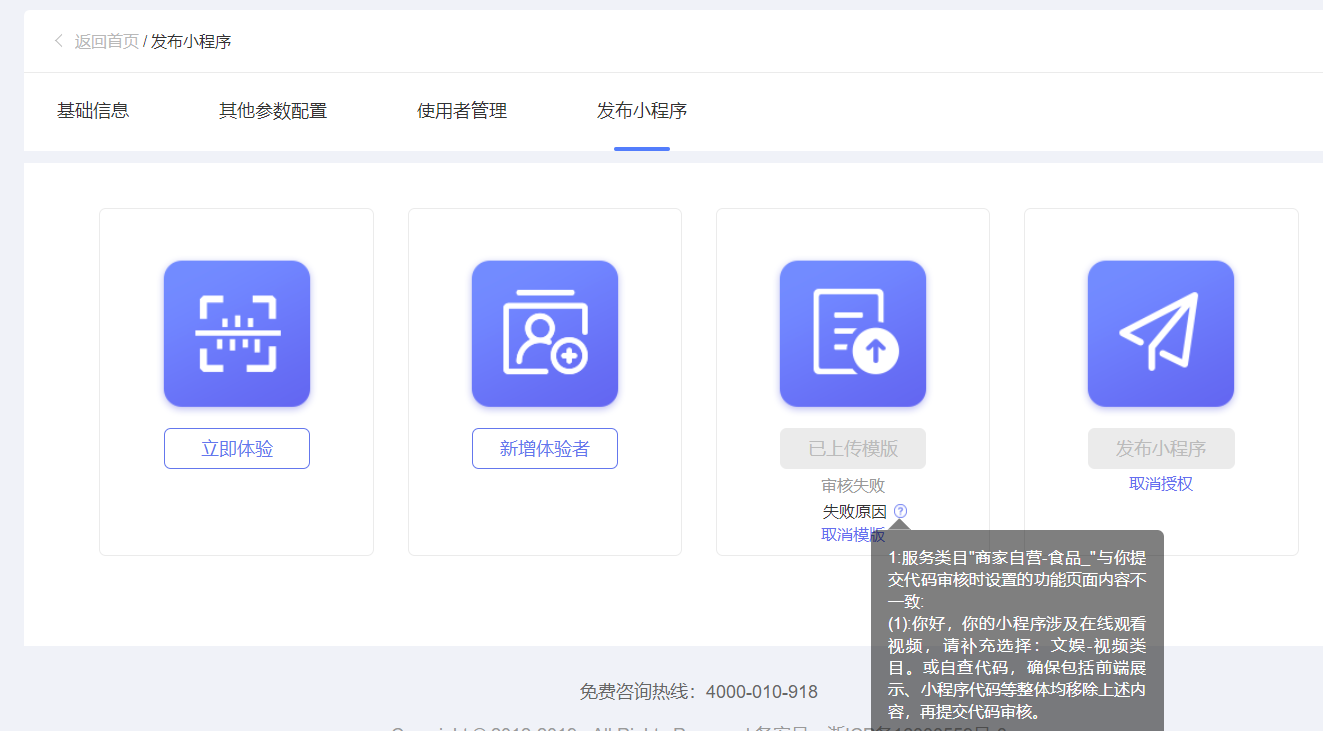
Task: Go back via 返回首页 link
Action: click(107, 41)
